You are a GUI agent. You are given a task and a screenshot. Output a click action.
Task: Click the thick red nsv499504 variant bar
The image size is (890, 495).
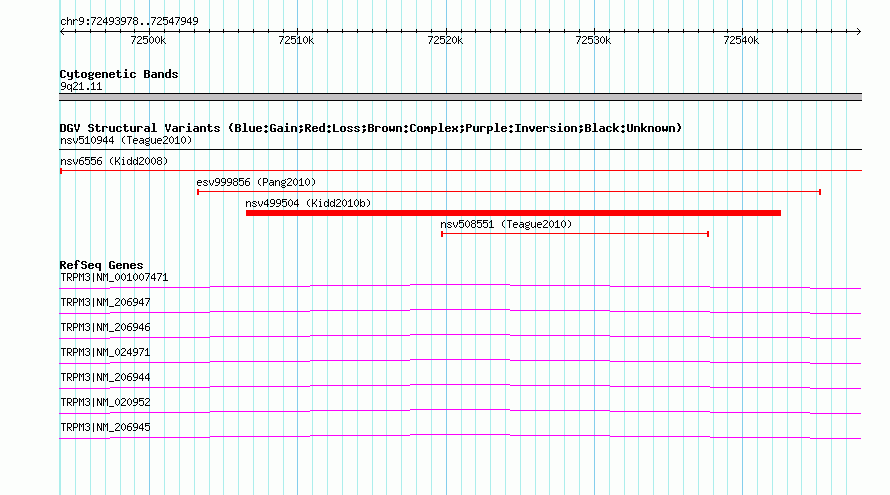click(513, 213)
